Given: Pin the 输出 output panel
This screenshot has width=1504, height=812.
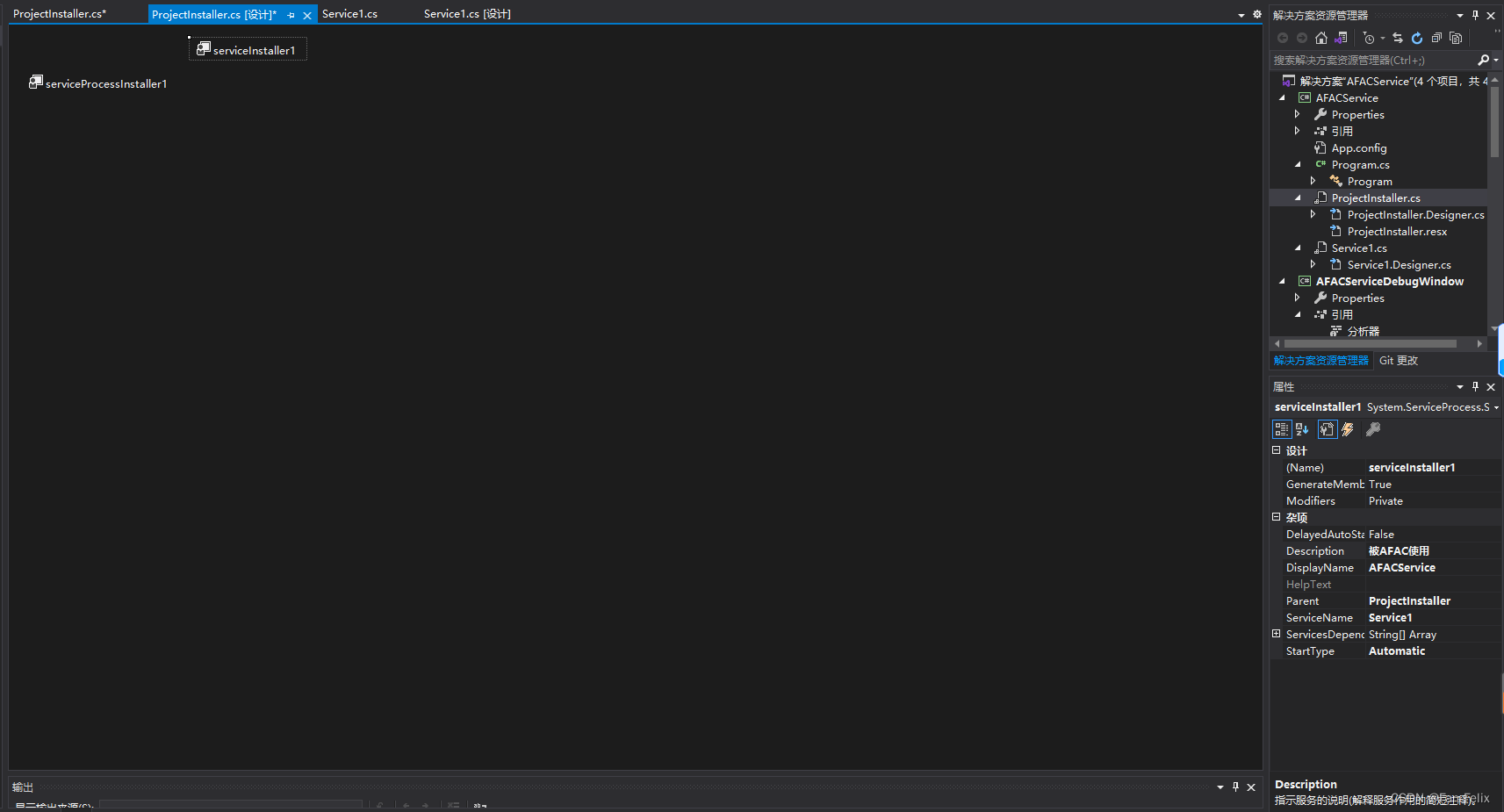Looking at the screenshot, I should click(1235, 787).
